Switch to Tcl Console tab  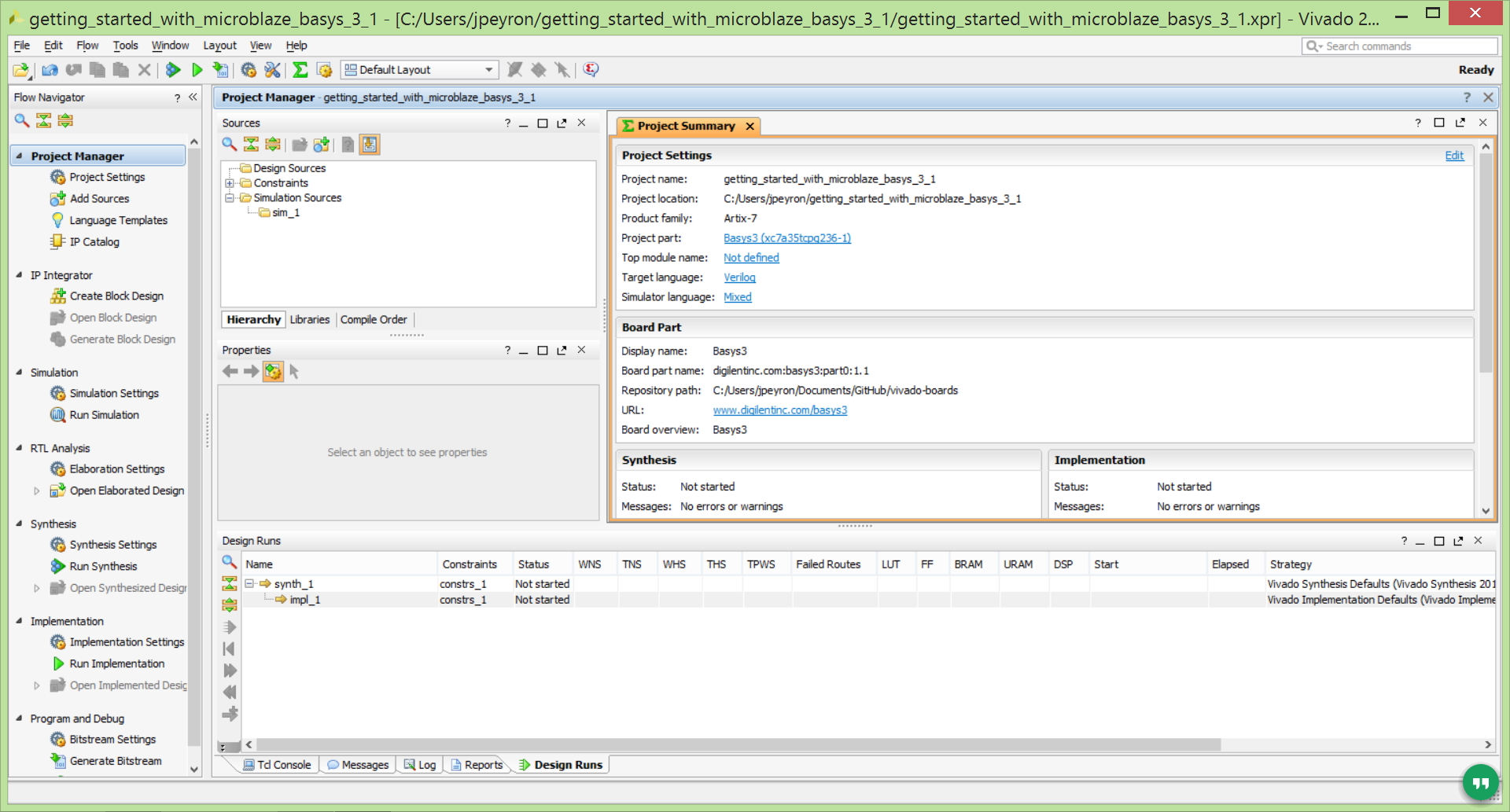[278, 765]
